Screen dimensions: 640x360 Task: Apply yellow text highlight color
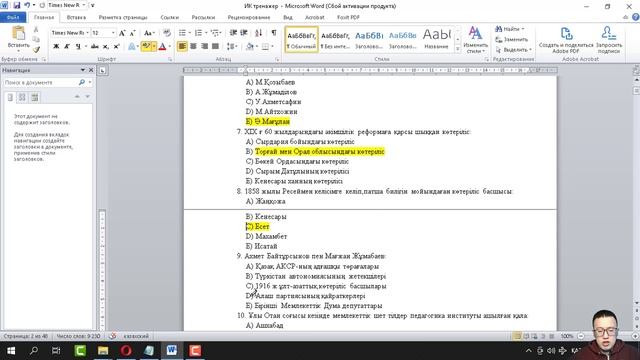(146, 47)
